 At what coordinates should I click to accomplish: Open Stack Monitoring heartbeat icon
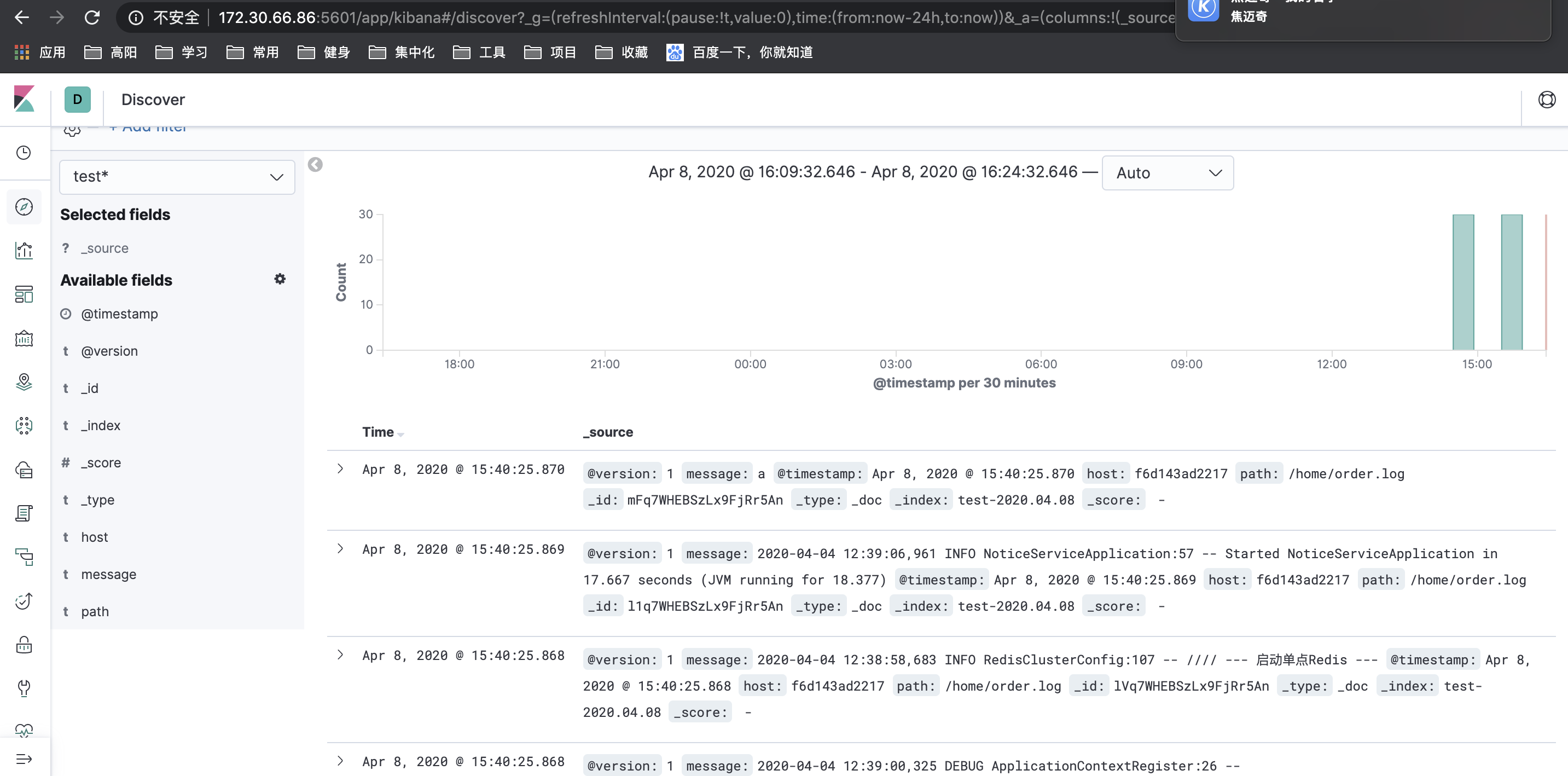click(24, 729)
